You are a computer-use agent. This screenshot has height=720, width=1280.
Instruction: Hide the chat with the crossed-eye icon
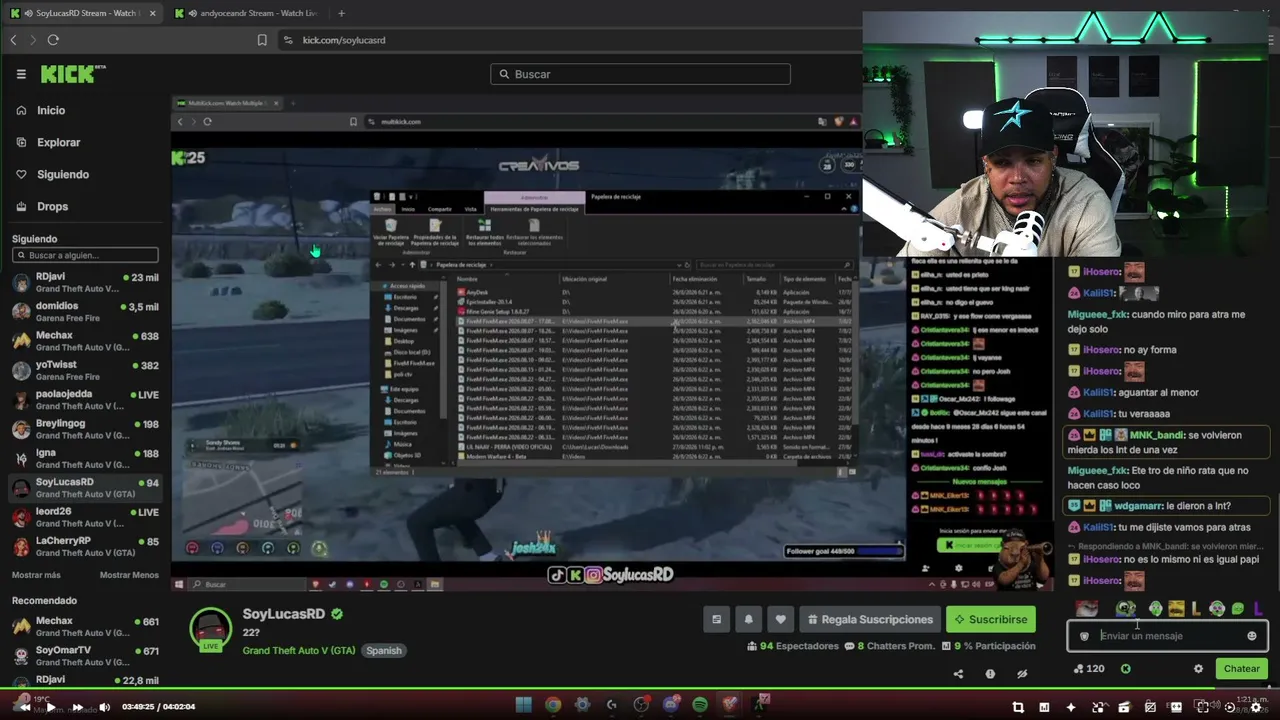tap(1022, 674)
